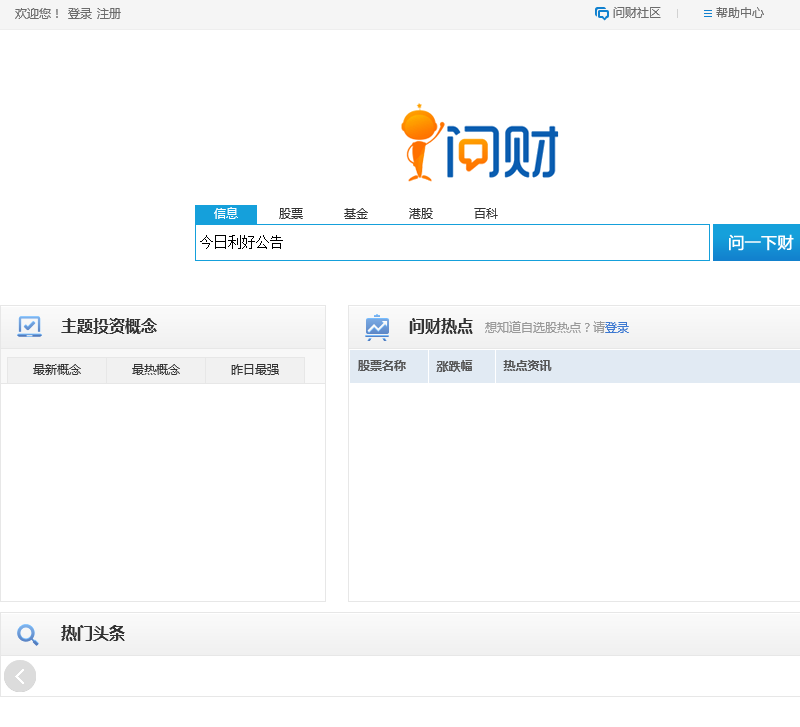The image size is (800, 727).
Task: Select the 信息 search tab
Action: (x=226, y=214)
